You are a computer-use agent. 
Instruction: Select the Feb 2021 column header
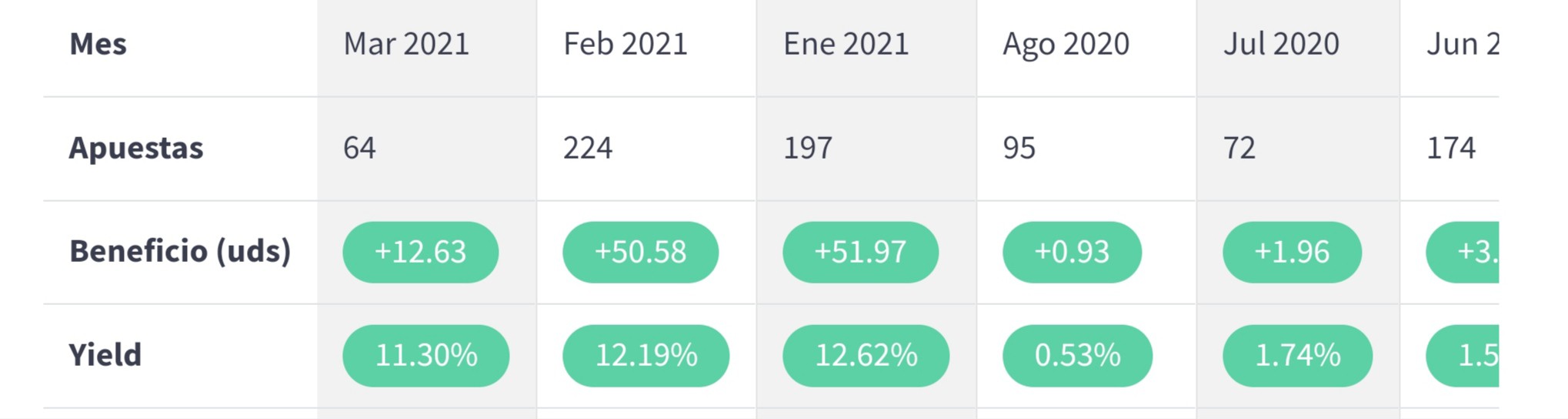626,44
